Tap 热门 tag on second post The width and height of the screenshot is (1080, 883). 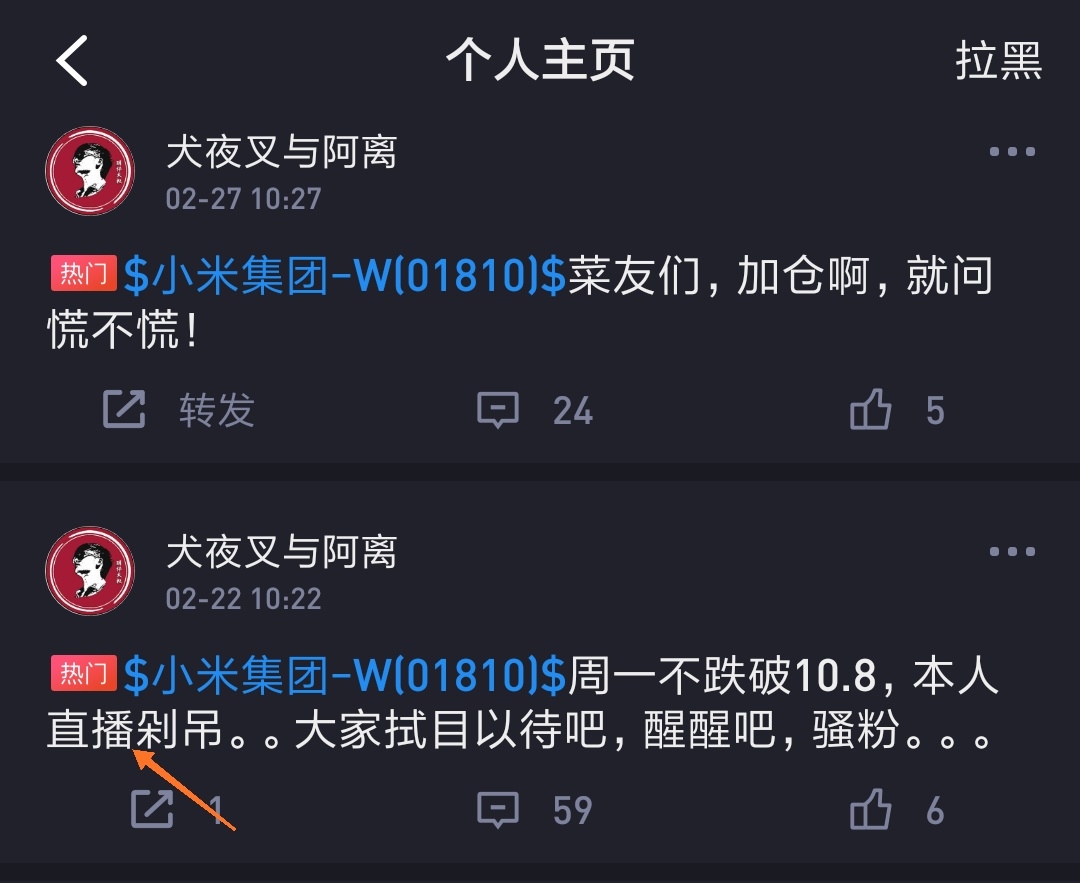click(83, 673)
